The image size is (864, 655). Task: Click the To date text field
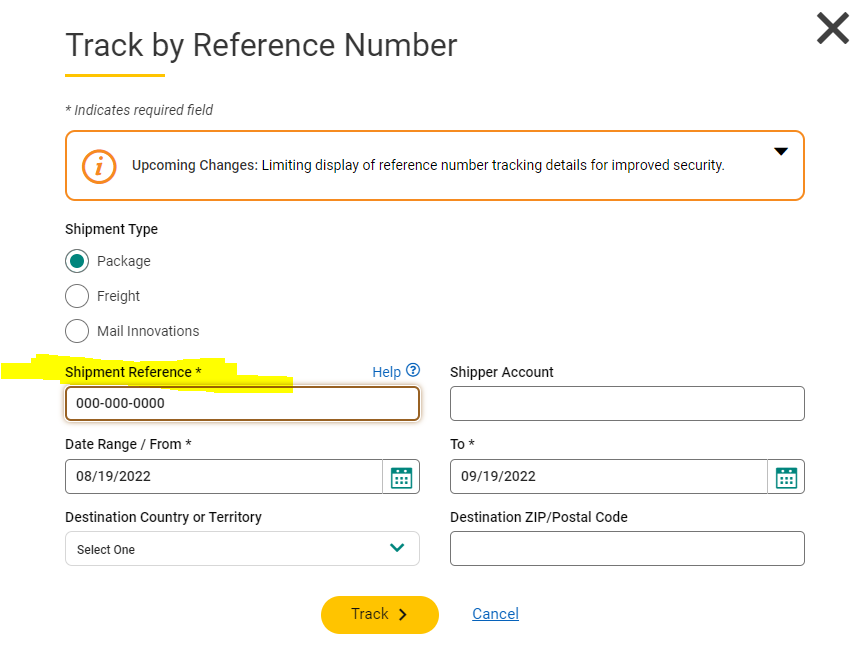[x=609, y=477]
